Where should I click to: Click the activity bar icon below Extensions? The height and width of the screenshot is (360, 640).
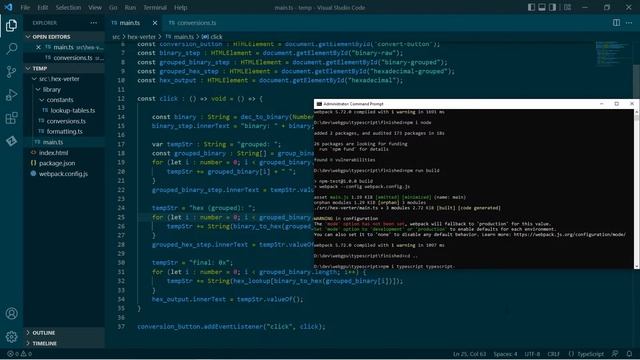coord(11,141)
